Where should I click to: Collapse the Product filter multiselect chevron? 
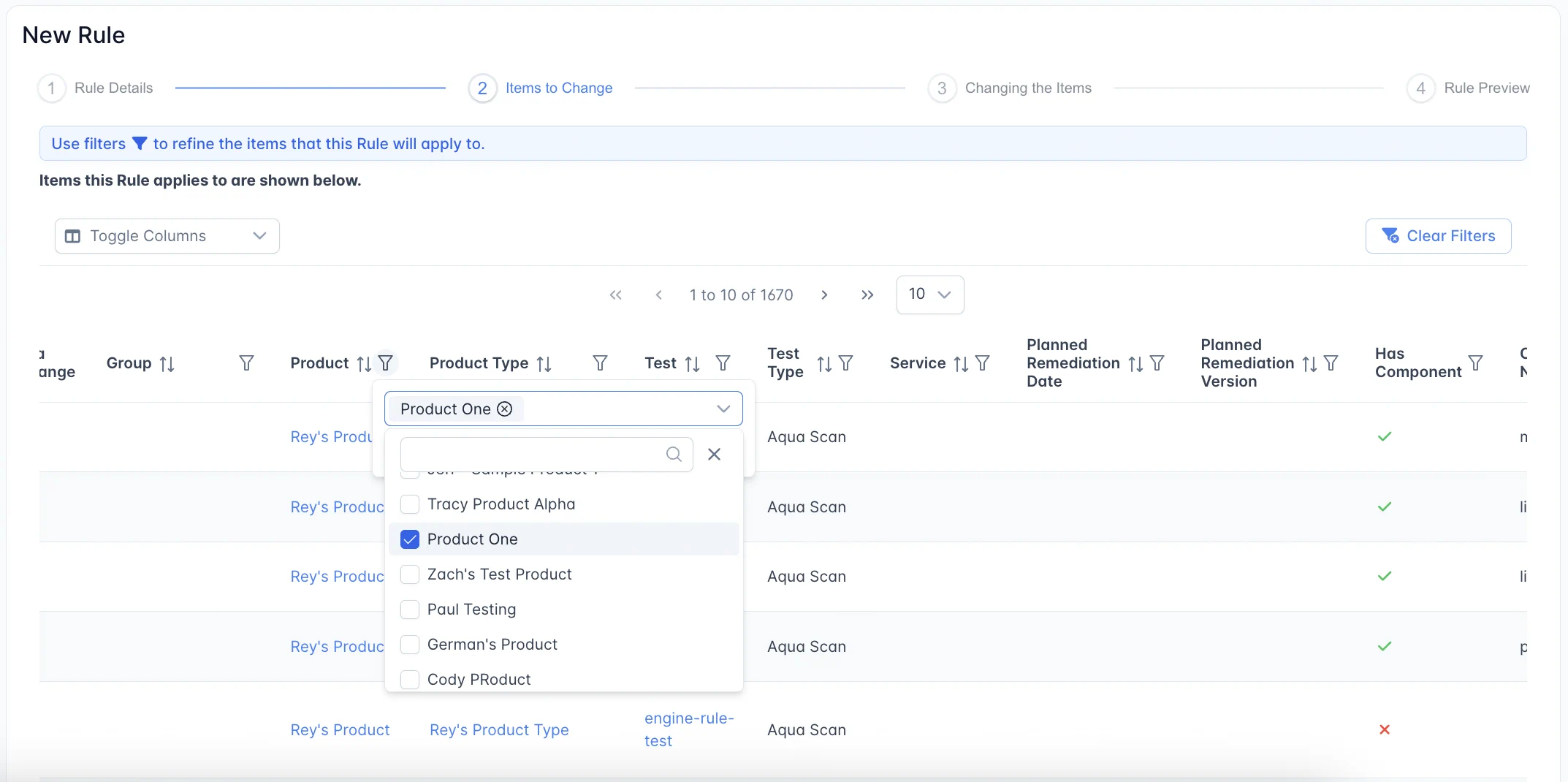[x=723, y=409]
